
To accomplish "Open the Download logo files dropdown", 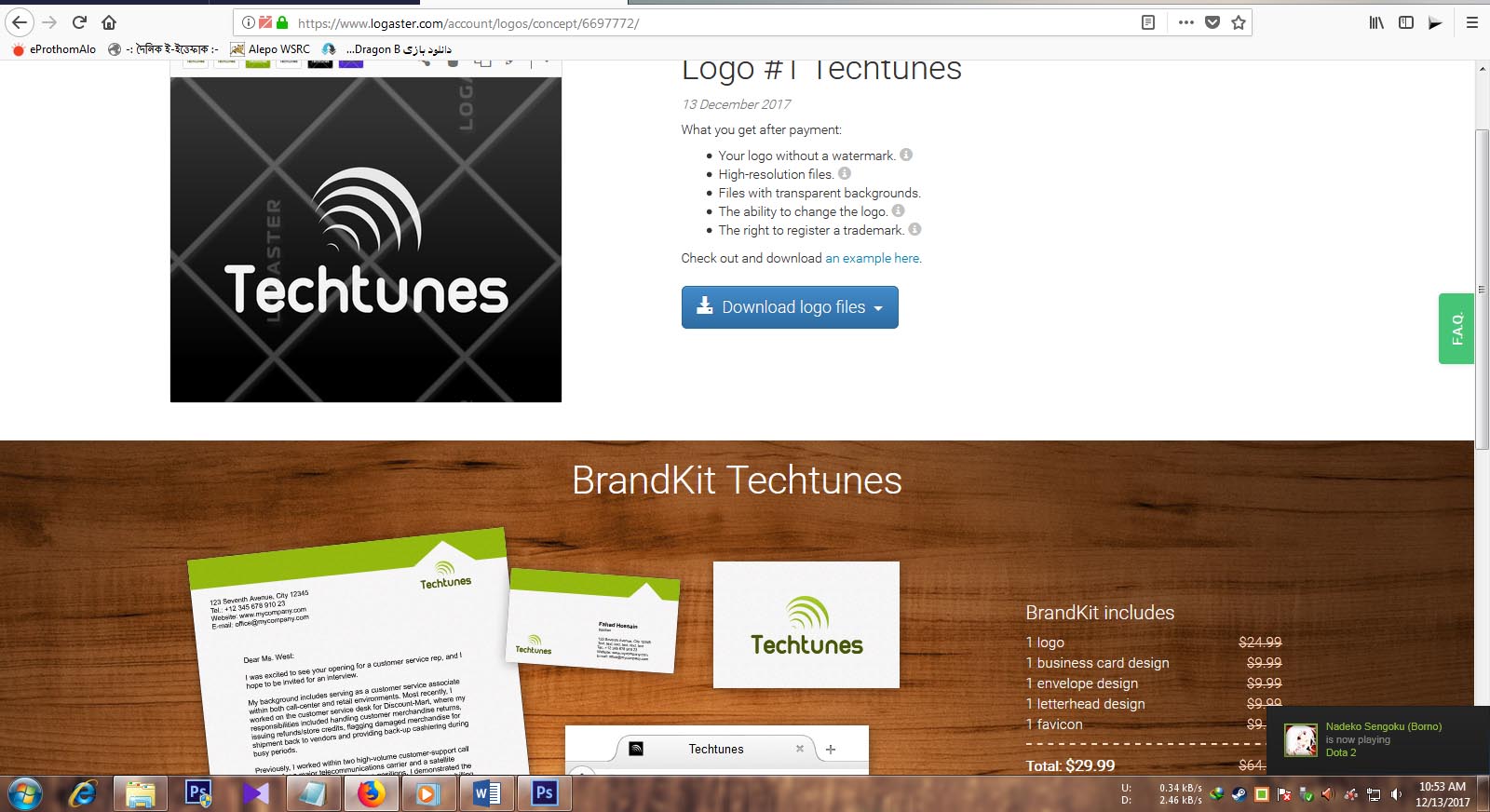I will pos(790,307).
